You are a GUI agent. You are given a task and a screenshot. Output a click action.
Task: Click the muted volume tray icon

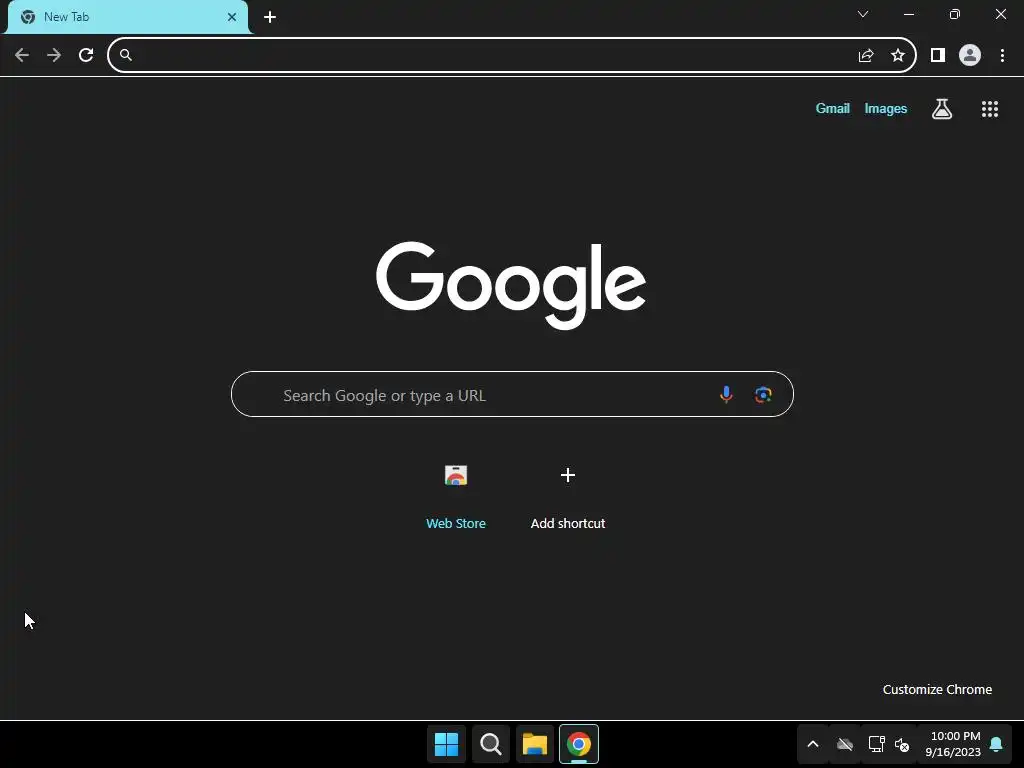(902, 744)
